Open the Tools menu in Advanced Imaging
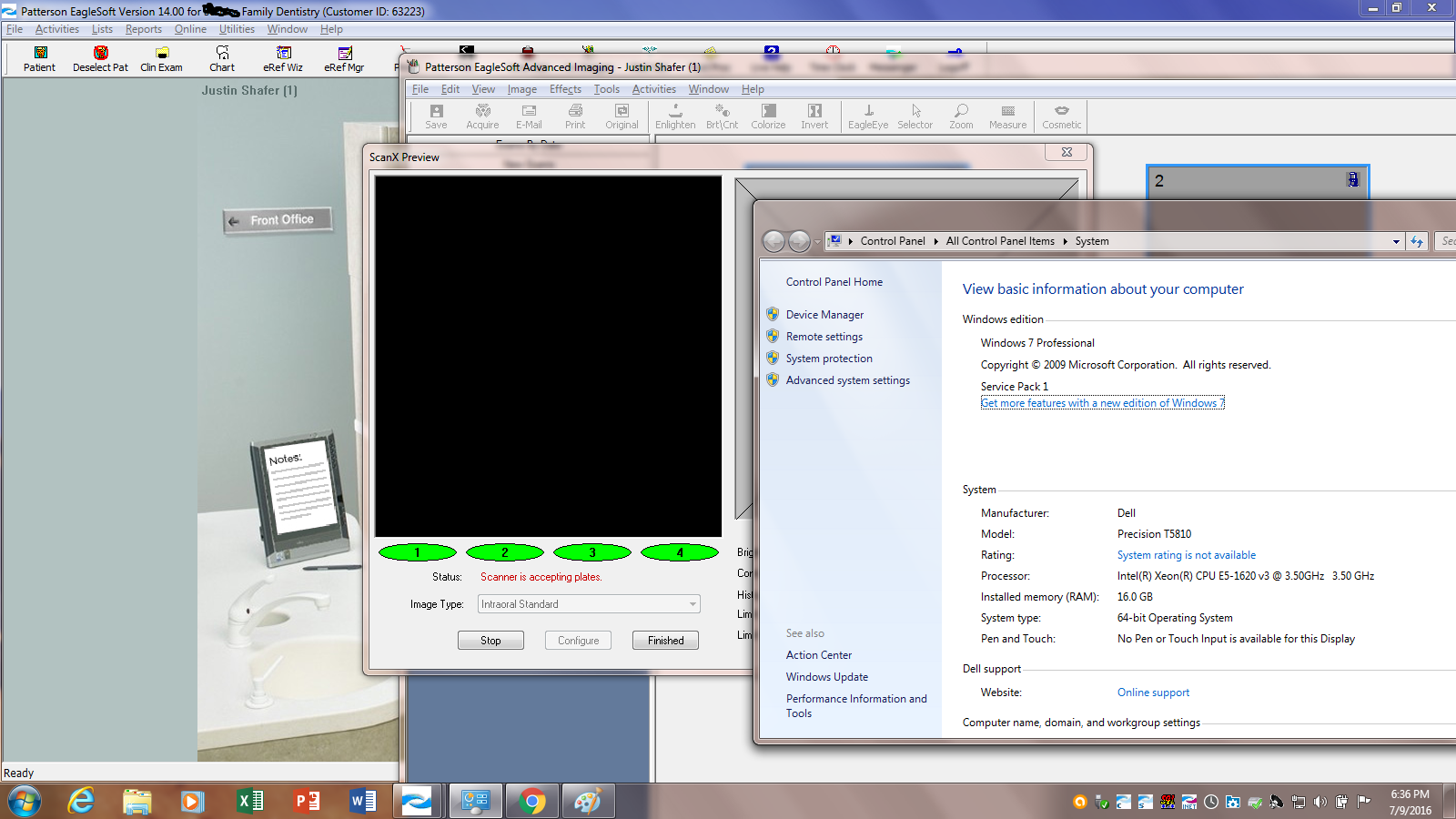This screenshot has height=819, width=1456. [x=606, y=89]
